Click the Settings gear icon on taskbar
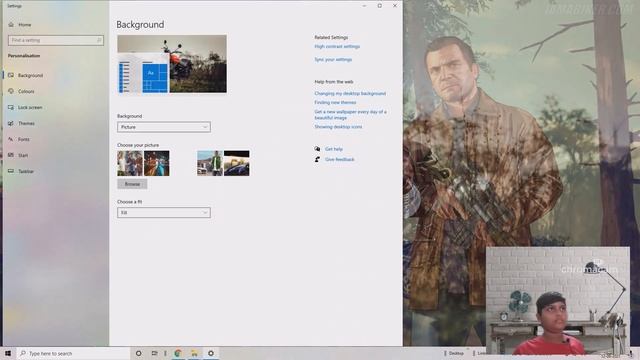Image resolution: width=640 pixels, height=360 pixels. tap(211, 353)
